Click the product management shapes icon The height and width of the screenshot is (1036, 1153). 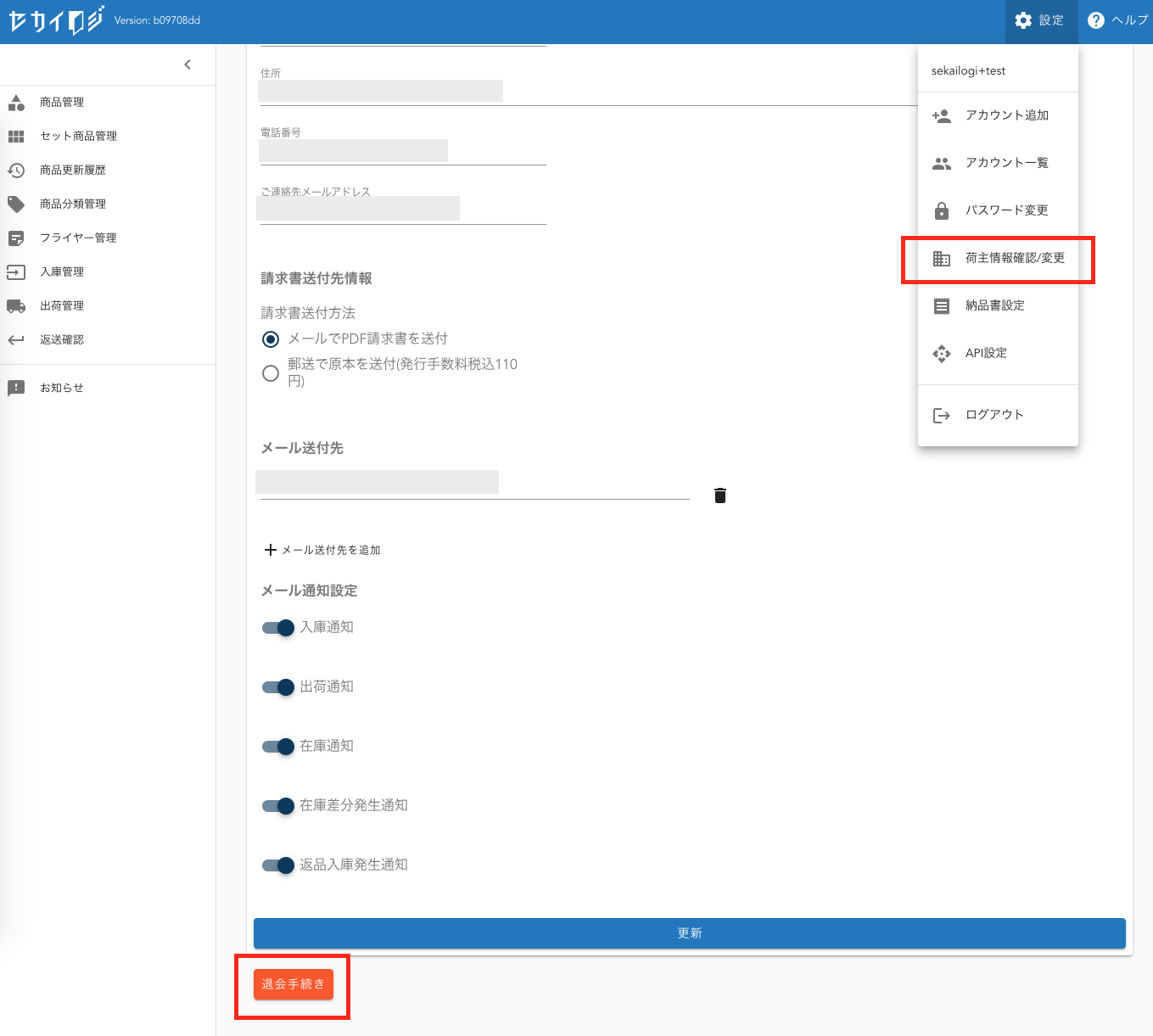16,103
